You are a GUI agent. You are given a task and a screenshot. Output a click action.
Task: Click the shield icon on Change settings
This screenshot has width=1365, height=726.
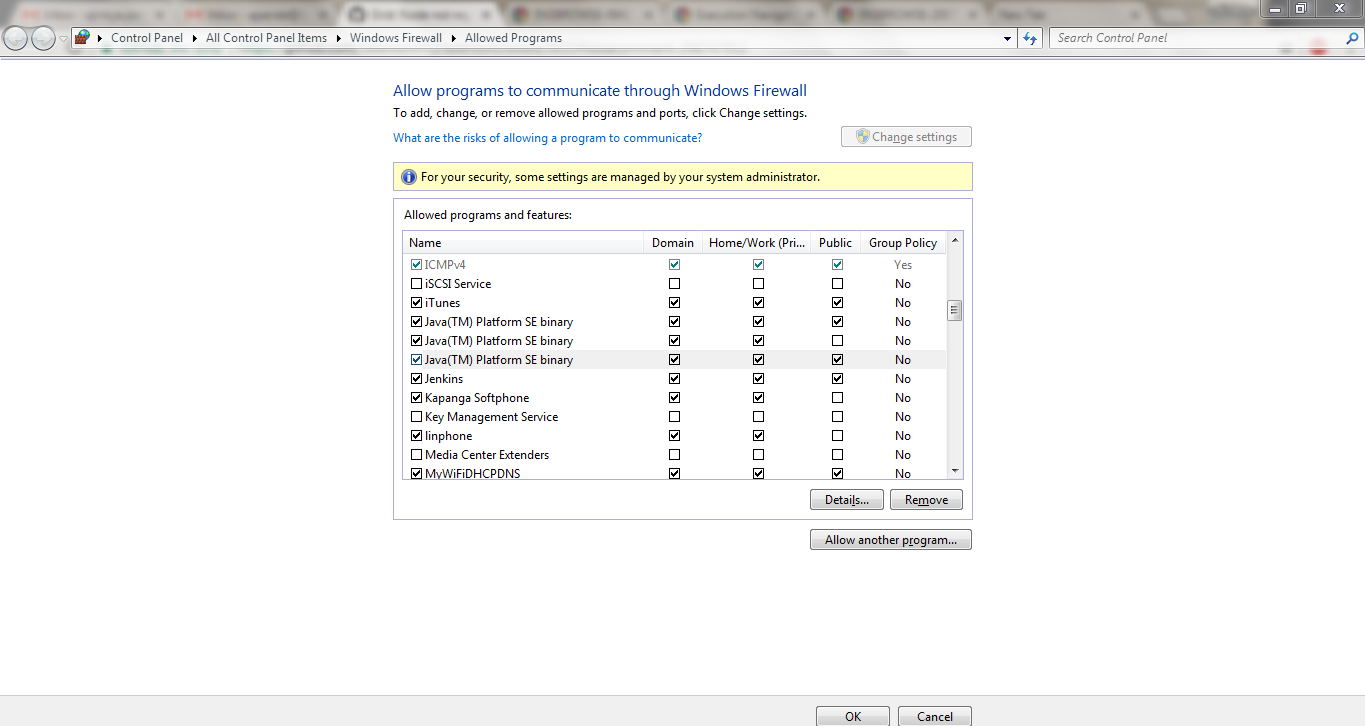point(860,136)
